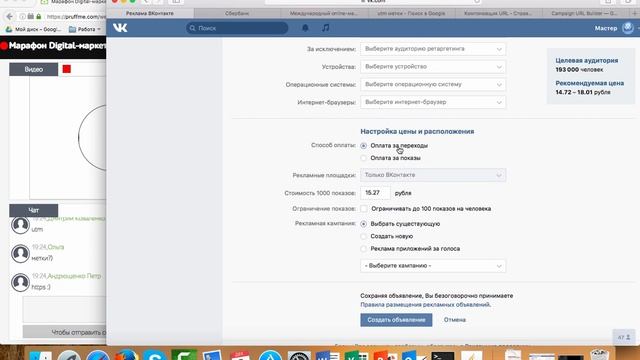Expand Интернет-браузеры dropdown
This screenshot has width=640, height=360.
433,102
